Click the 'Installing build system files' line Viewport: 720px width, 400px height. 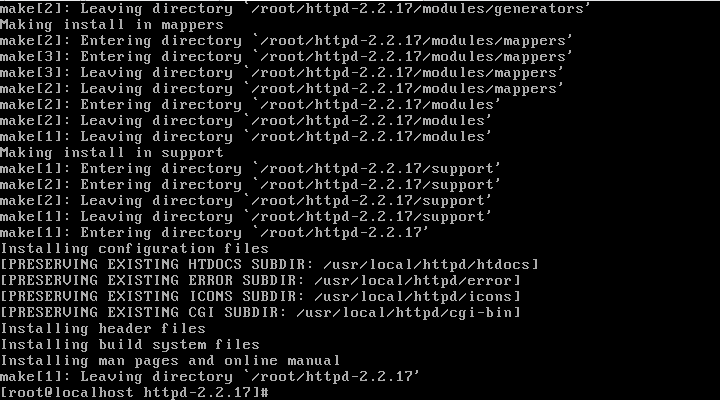point(130,345)
